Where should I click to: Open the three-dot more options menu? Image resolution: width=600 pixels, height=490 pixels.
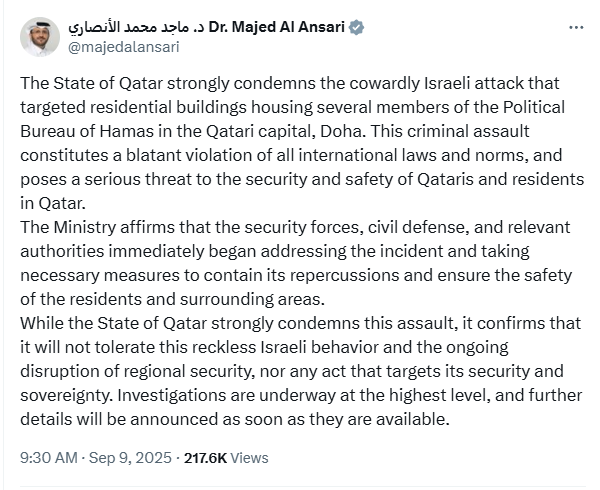click(x=576, y=28)
